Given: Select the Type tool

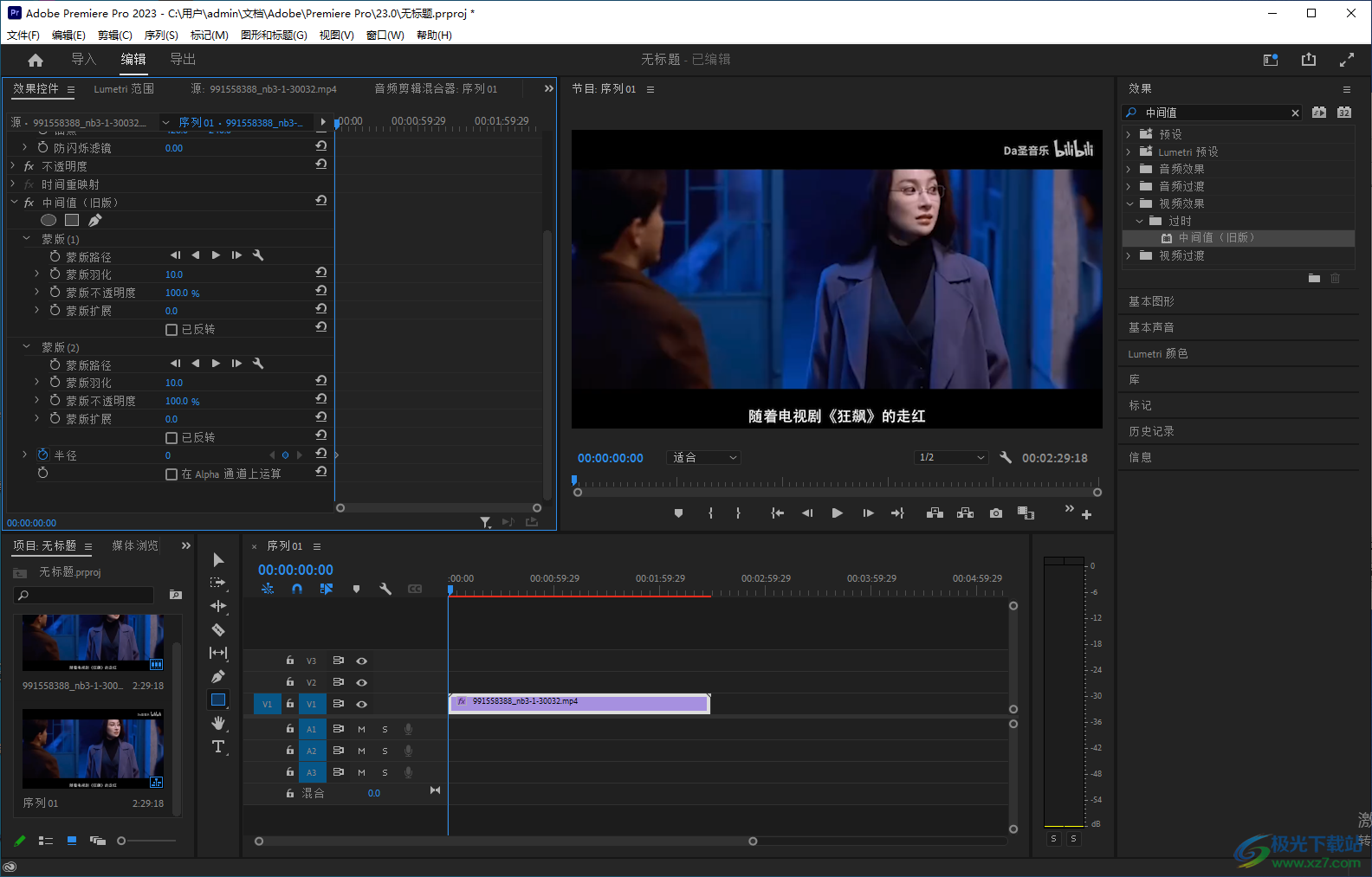Looking at the screenshot, I should pos(218,746).
